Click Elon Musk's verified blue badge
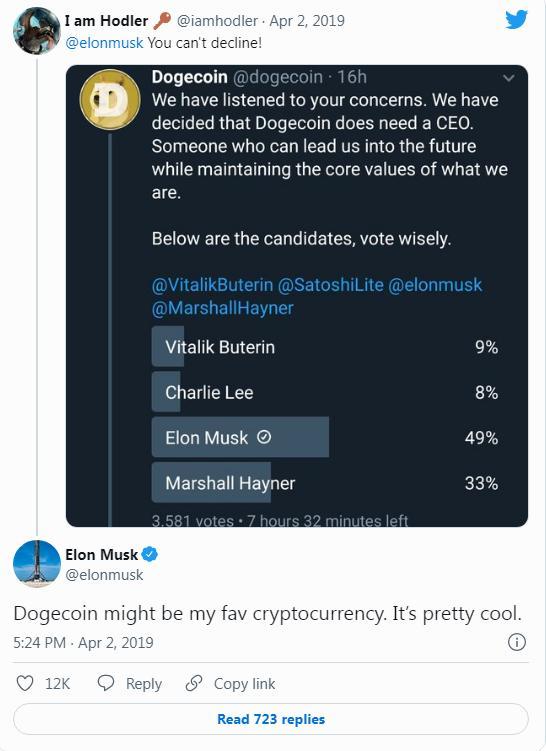The image size is (546, 751). point(150,554)
